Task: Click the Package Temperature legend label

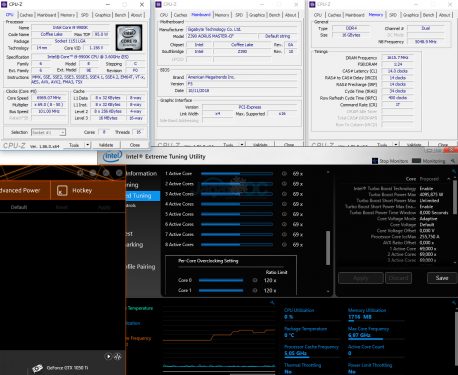Action: [x=140, y=308]
